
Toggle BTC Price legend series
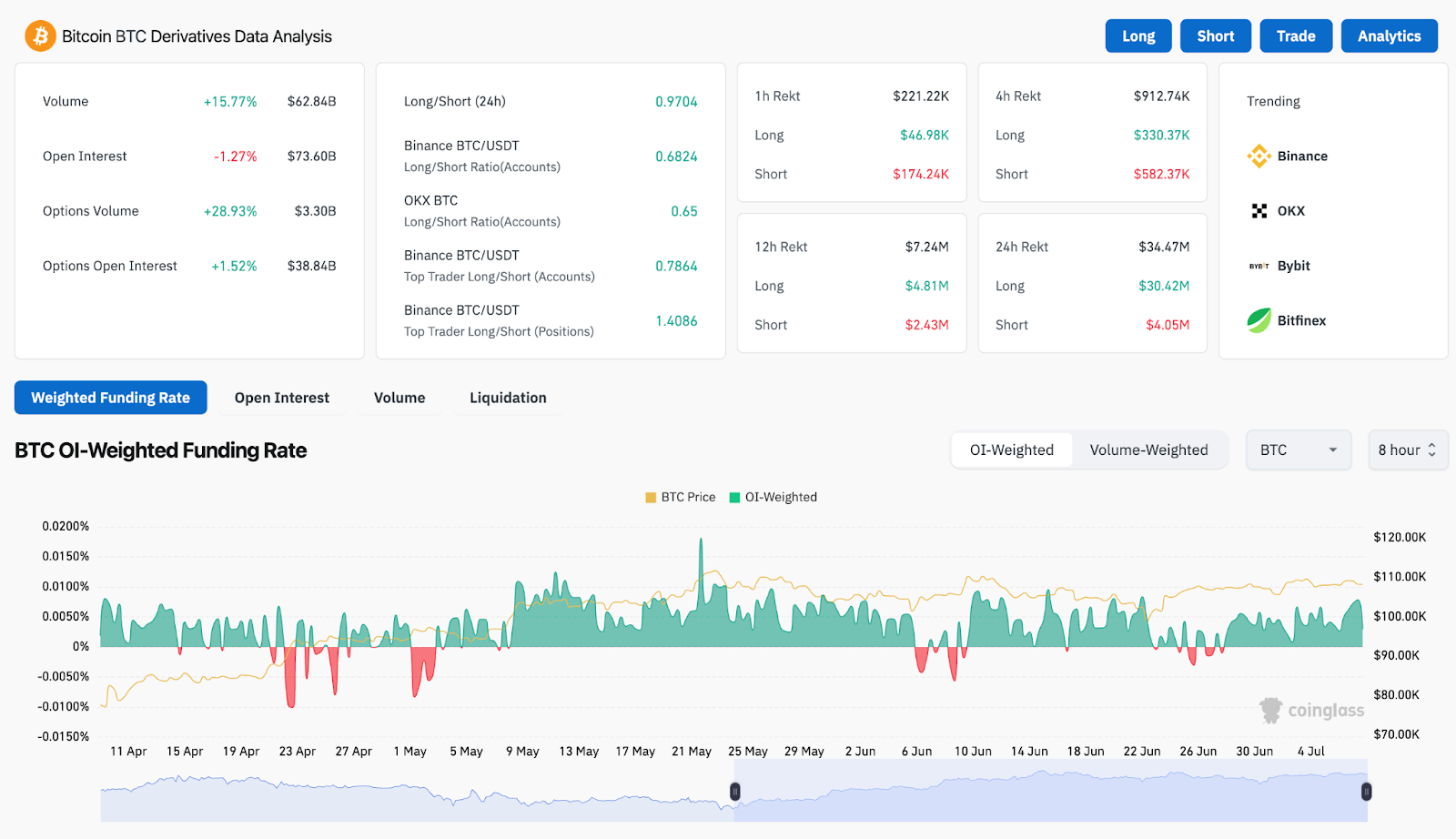680,497
